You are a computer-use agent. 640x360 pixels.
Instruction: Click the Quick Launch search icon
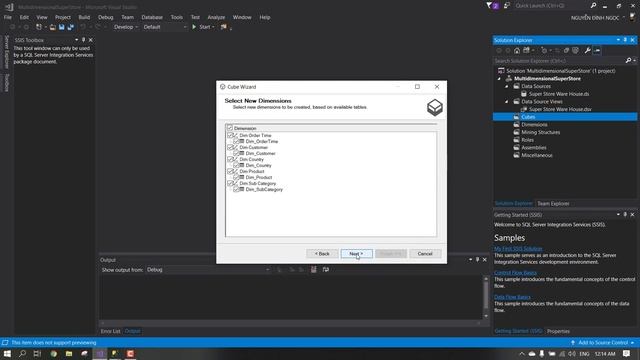tap(593, 6)
